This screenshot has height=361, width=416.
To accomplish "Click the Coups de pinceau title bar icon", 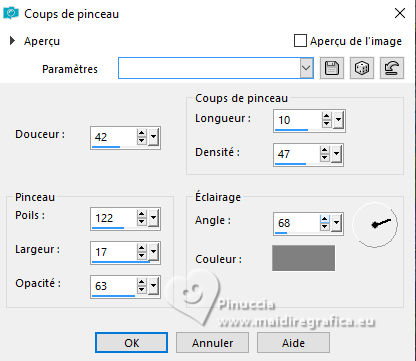I will [x=11, y=14].
